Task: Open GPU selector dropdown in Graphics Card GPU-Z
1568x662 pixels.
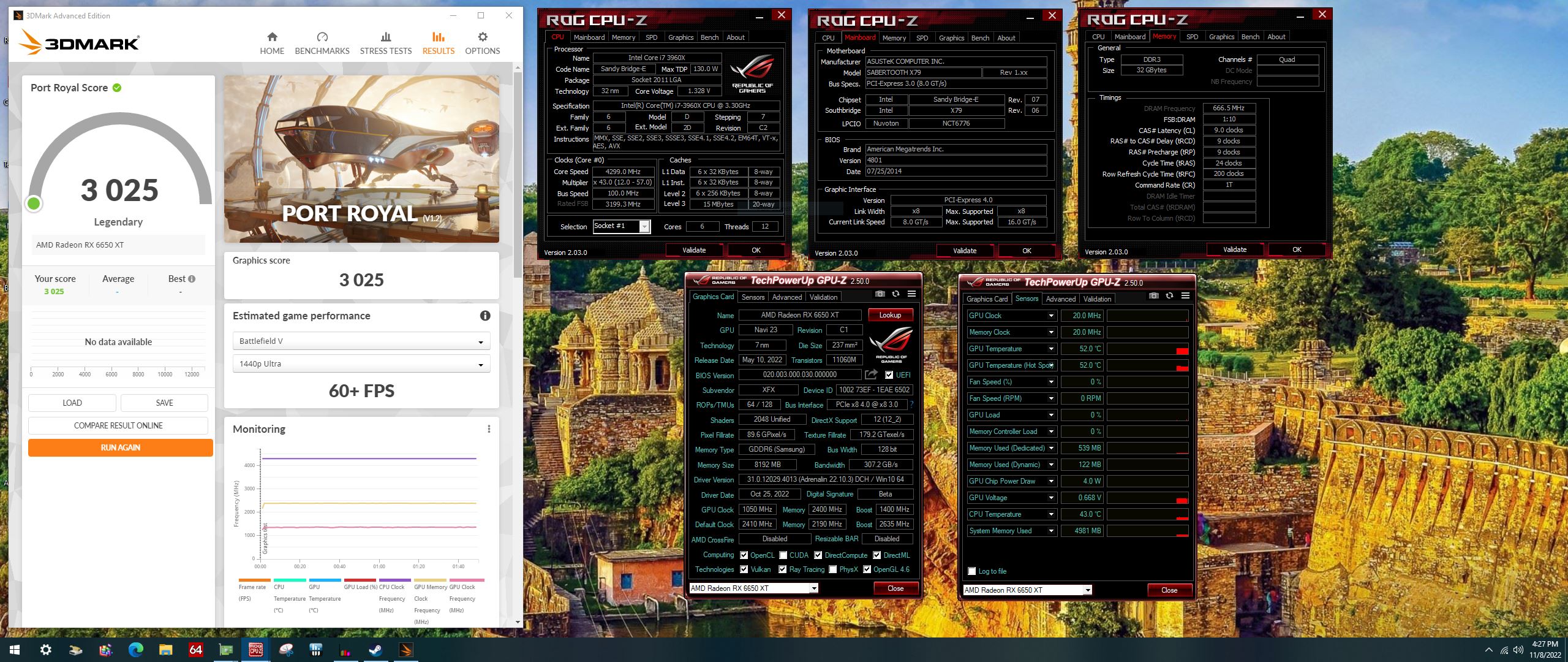Action: [x=753, y=588]
